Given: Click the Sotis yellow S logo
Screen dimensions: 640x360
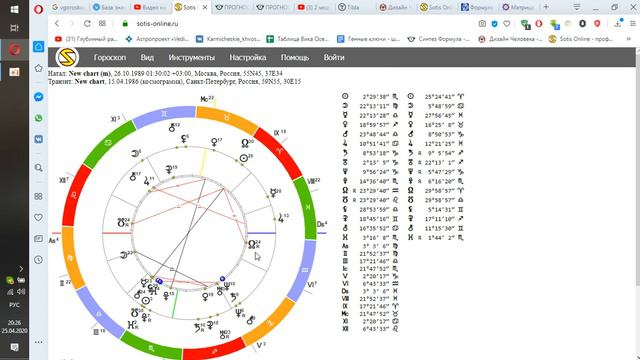Looking at the screenshot, I should click(67, 58).
